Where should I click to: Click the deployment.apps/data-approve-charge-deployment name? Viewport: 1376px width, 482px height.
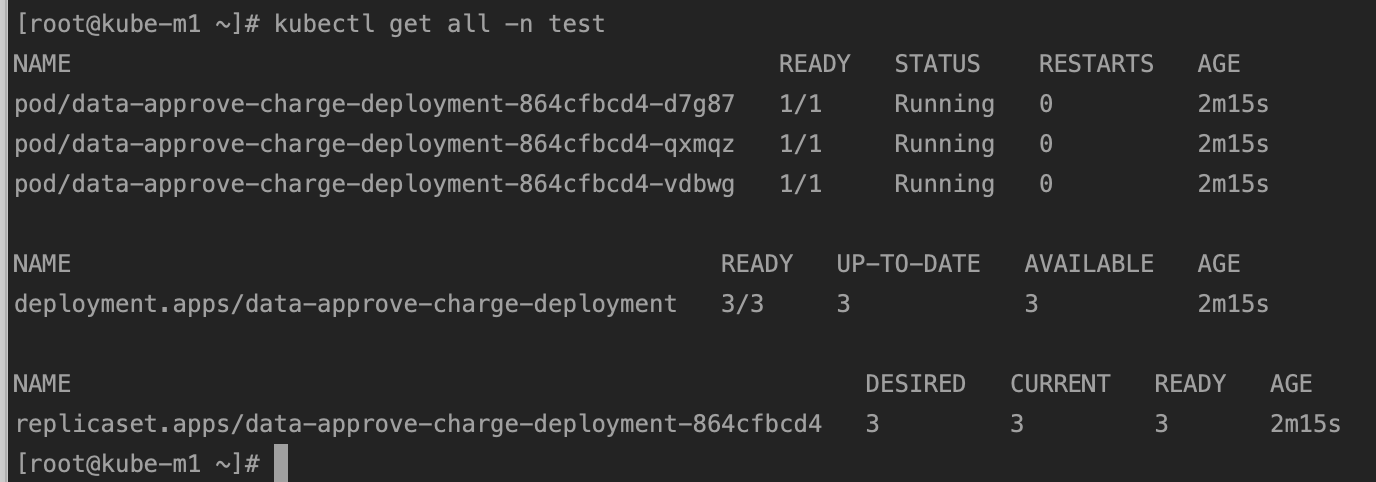(345, 304)
